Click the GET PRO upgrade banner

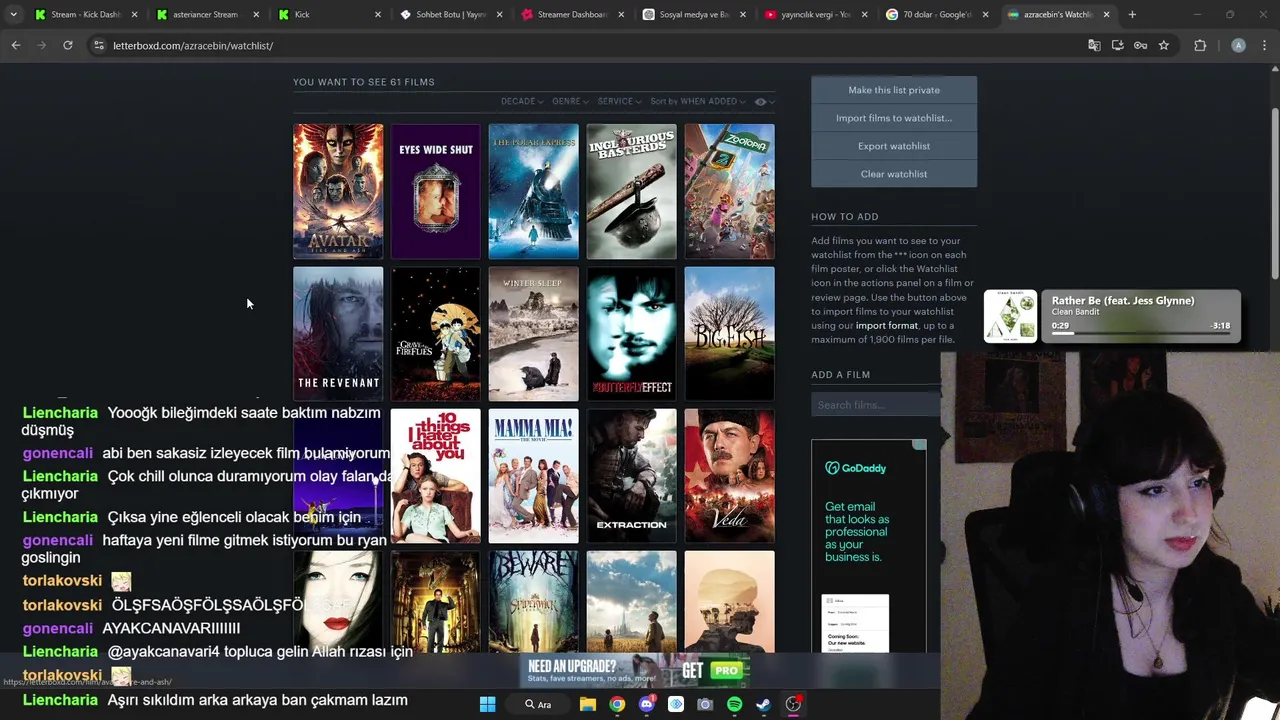pyautogui.click(x=634, y=670)
